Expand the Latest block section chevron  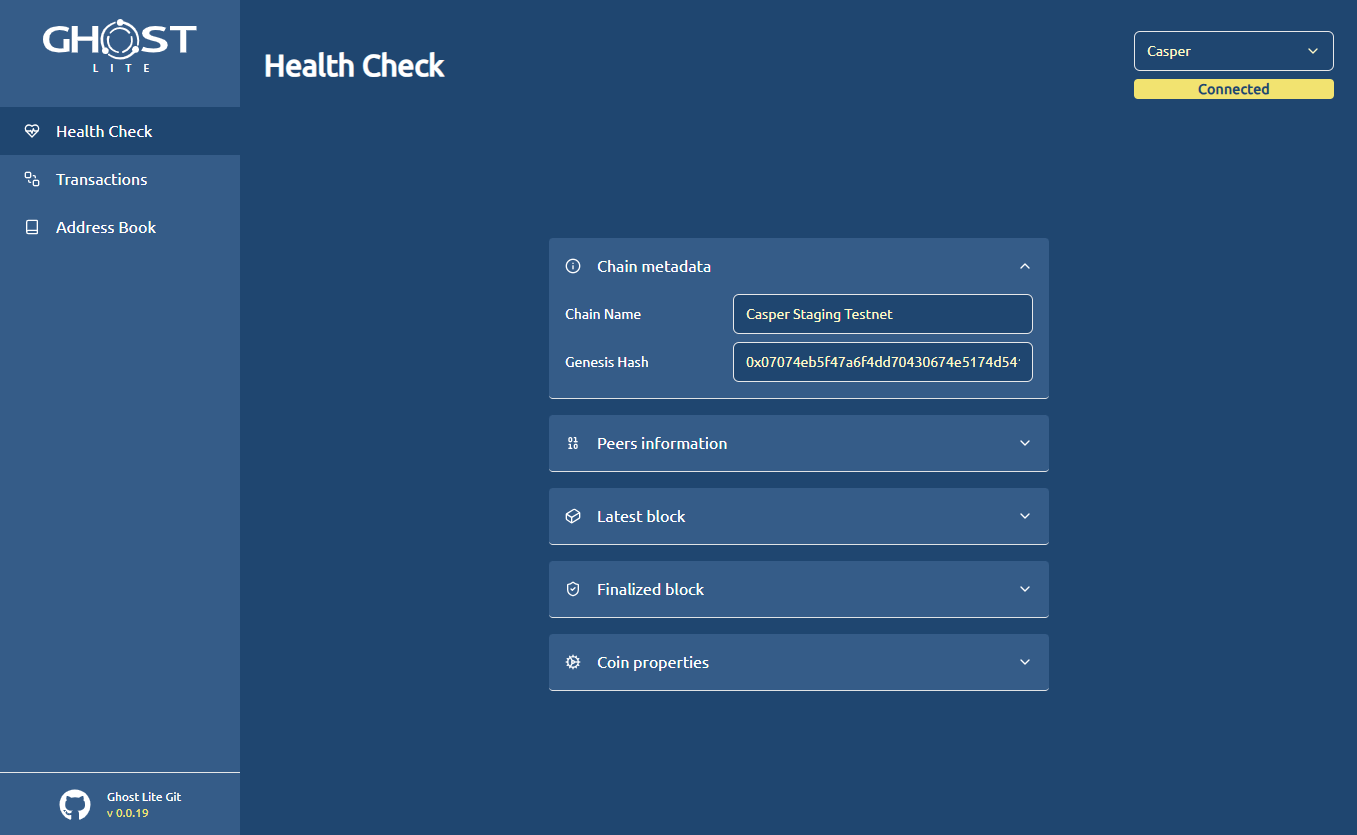pos(1024,516)
